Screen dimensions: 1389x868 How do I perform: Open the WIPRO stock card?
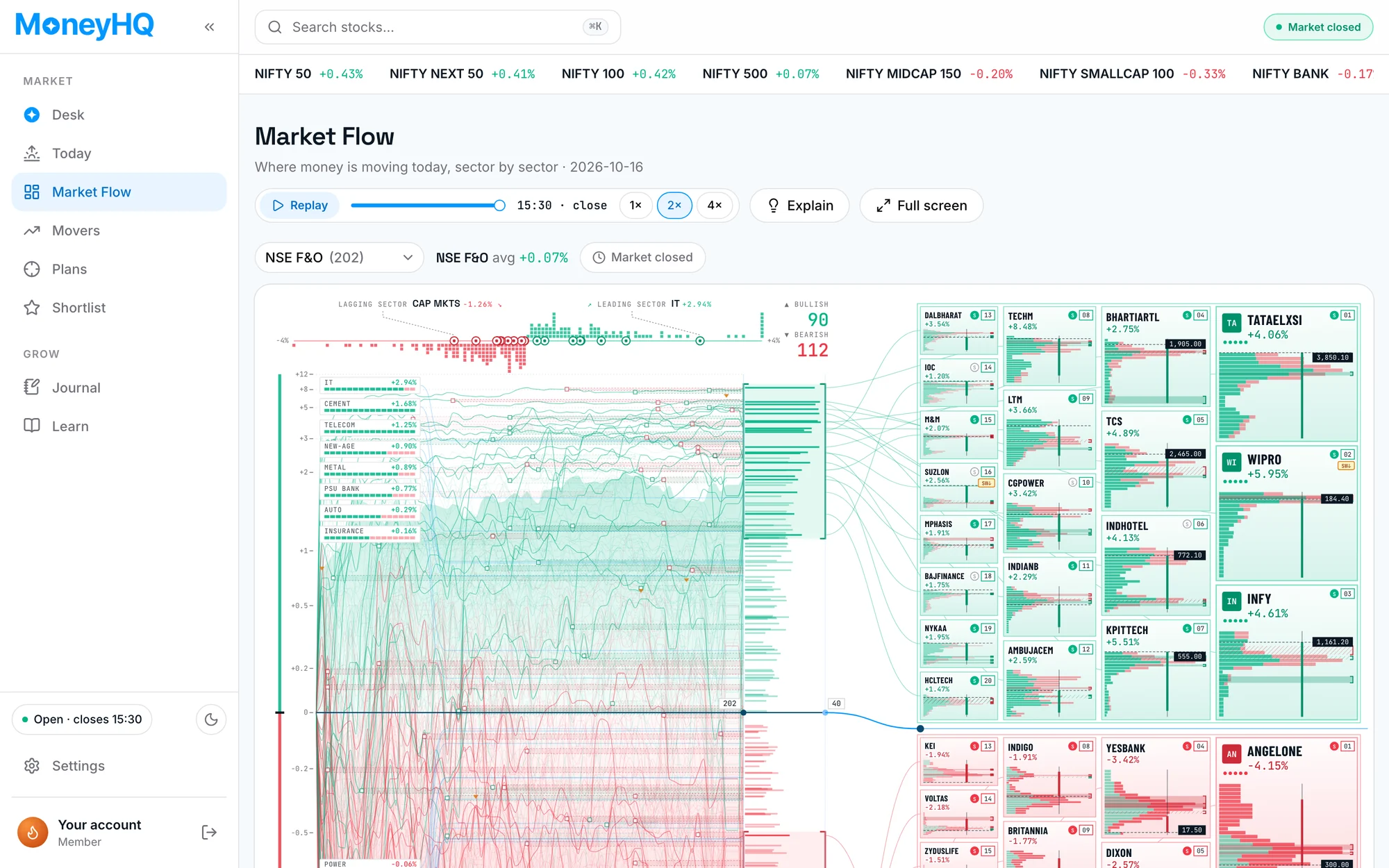tap(1288, 513)
